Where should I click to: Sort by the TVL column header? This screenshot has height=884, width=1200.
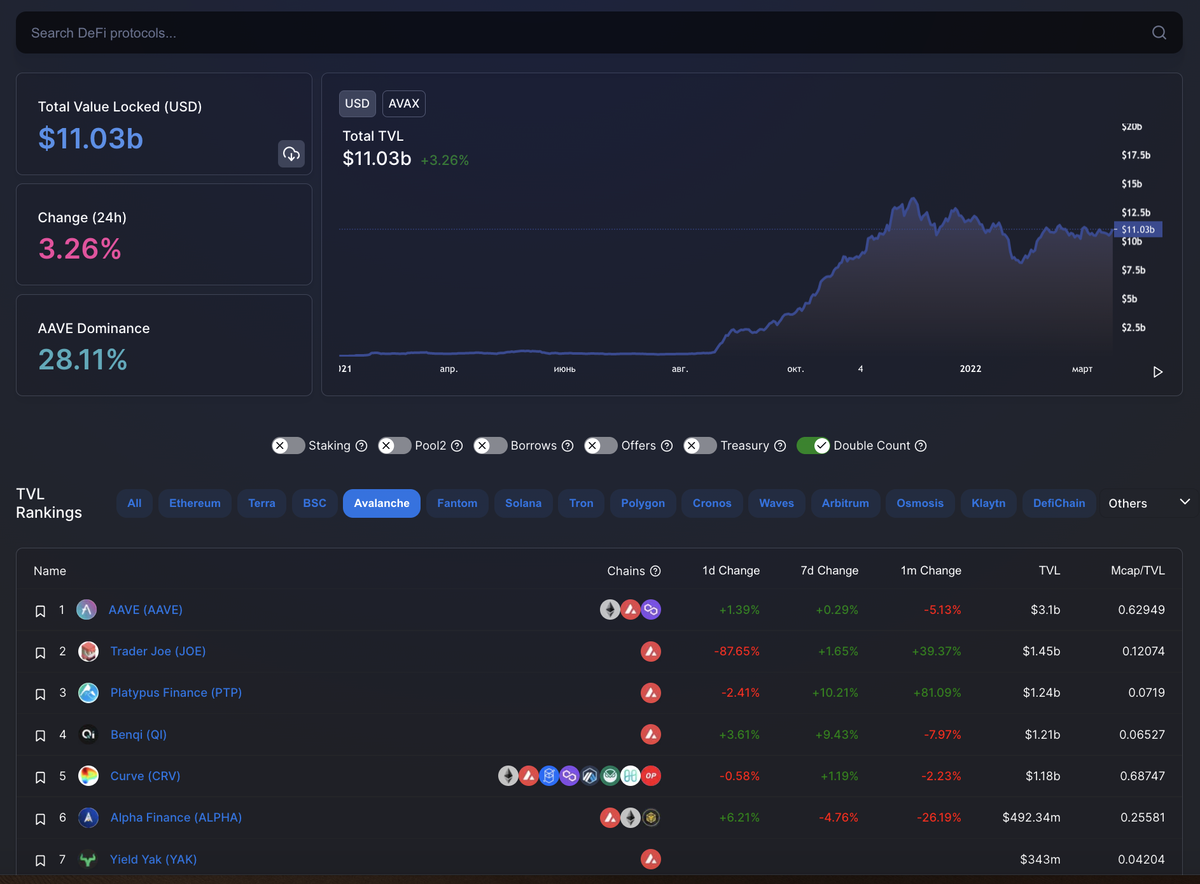click(1049, 571)
